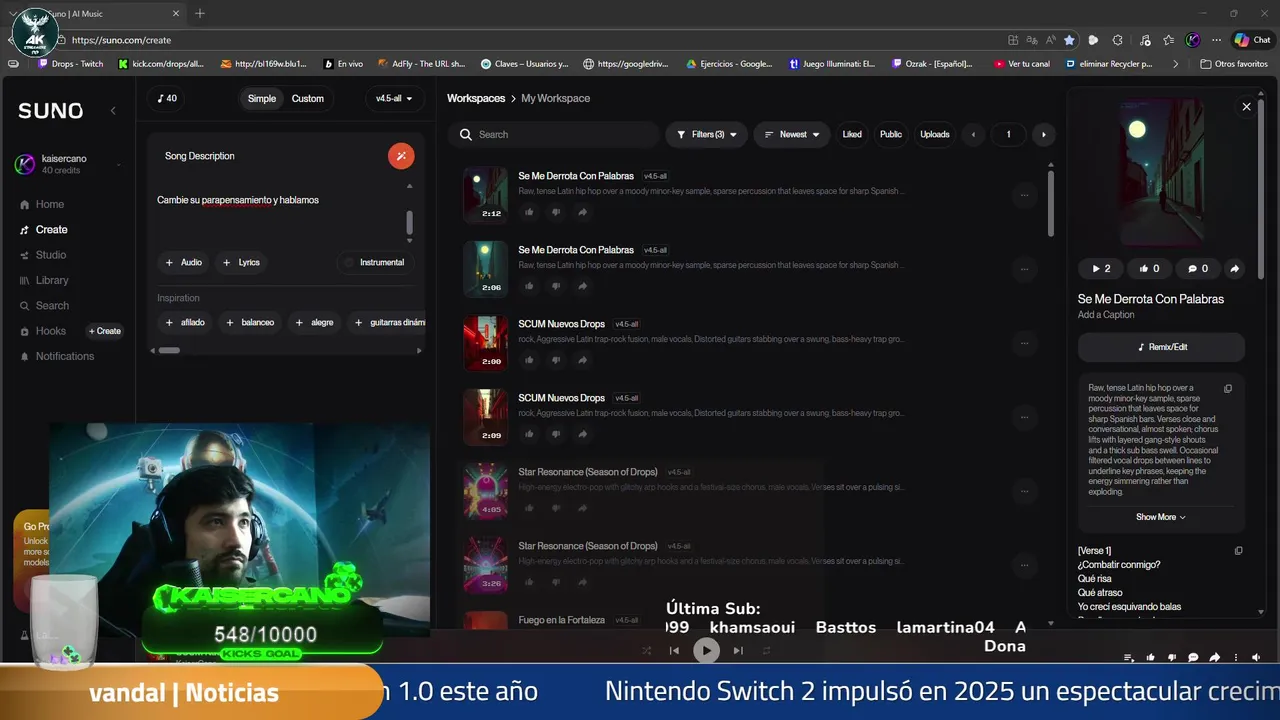Open the Newest sort dropdown

792,134
